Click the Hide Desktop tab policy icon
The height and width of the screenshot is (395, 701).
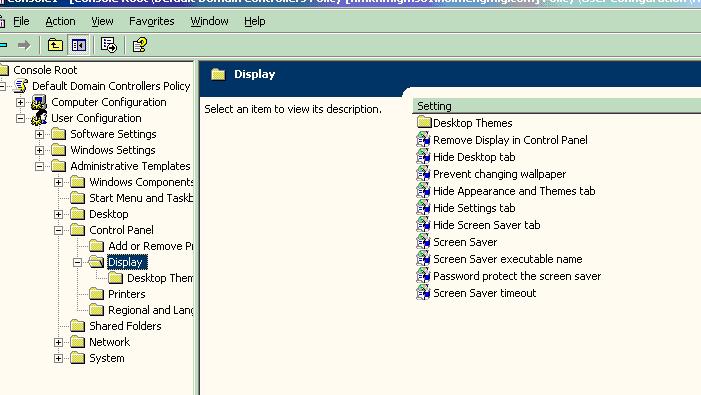423,157
